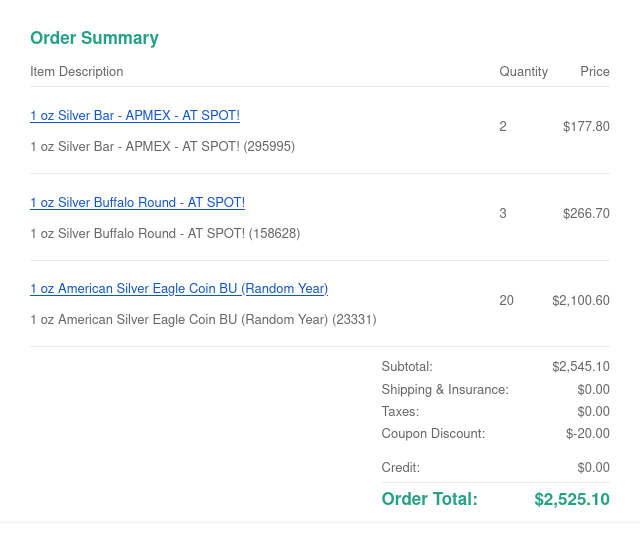Viewport: 640px width, 555px height.
Task: Select the Buffalo Round item text with 158628
Action: point(165,233)
